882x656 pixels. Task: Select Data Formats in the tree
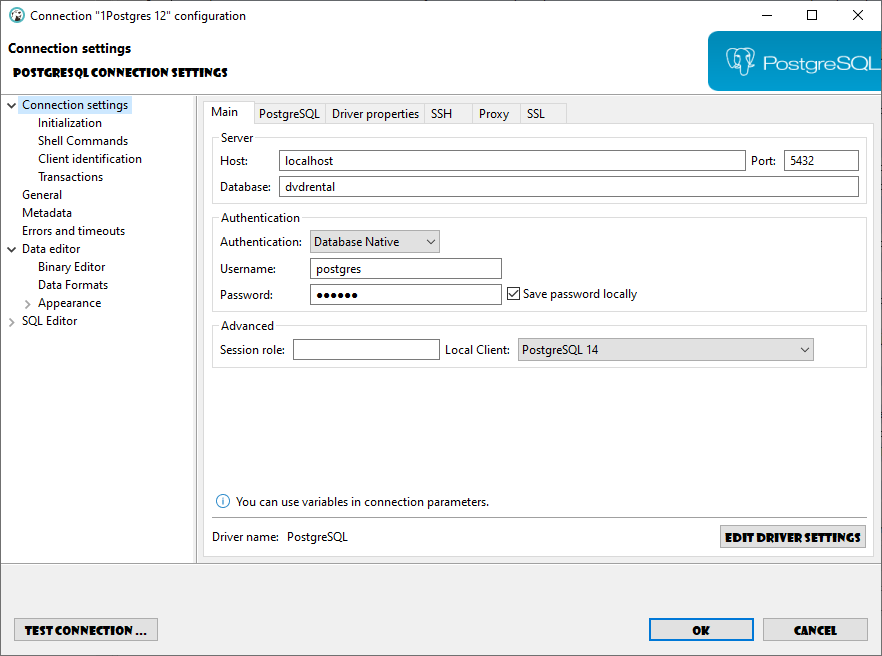pyautogui.click(x=73, y=285)
